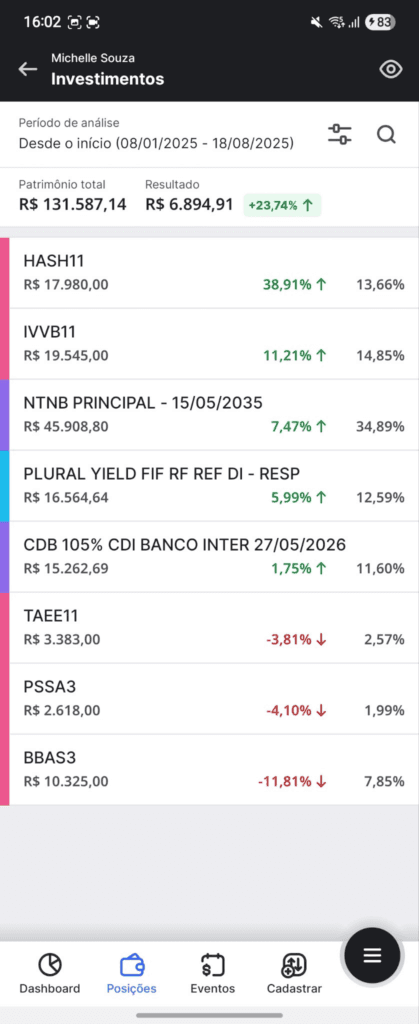The height and width of the screenshot is (1024, 419).
Task: Expand the Período de análise selector
Action: click(x=156, y=134)
